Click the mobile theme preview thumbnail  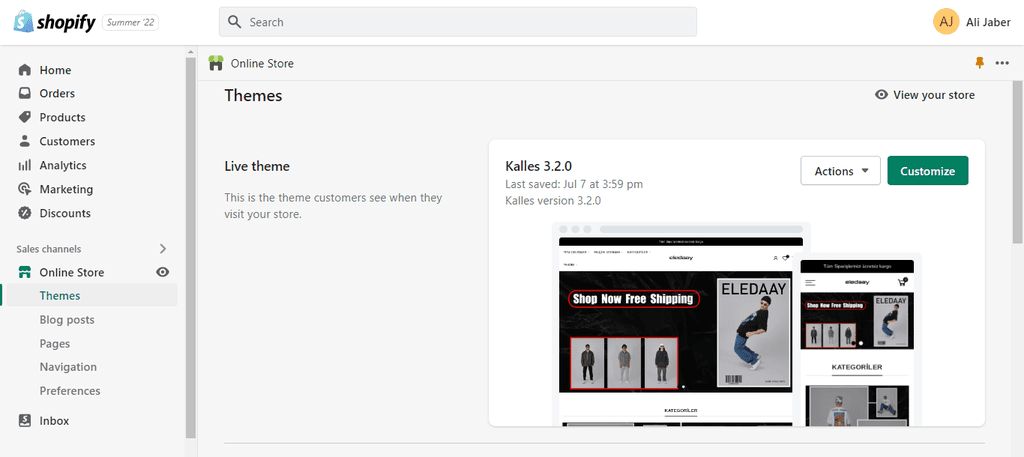(x=857, y=339)
